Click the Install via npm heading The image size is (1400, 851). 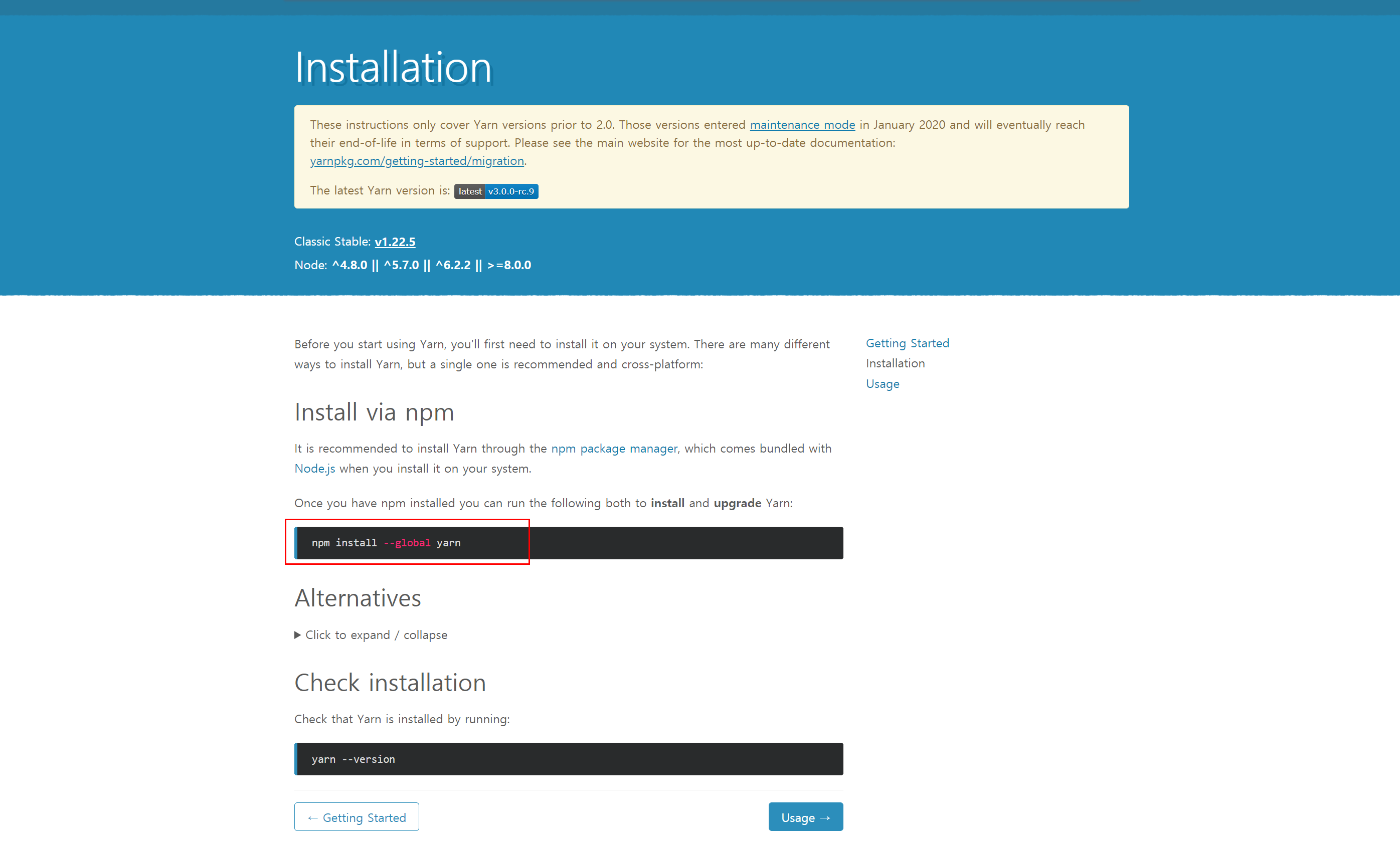tap(374, 412)
